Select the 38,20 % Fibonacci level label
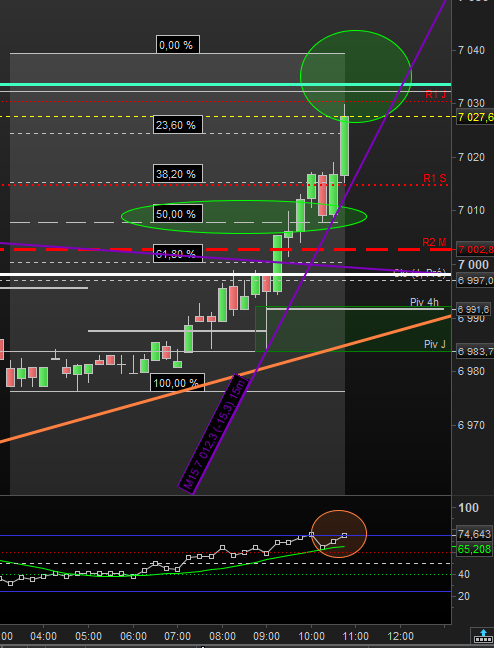The image size is (494, 648). tap(178, 174)
